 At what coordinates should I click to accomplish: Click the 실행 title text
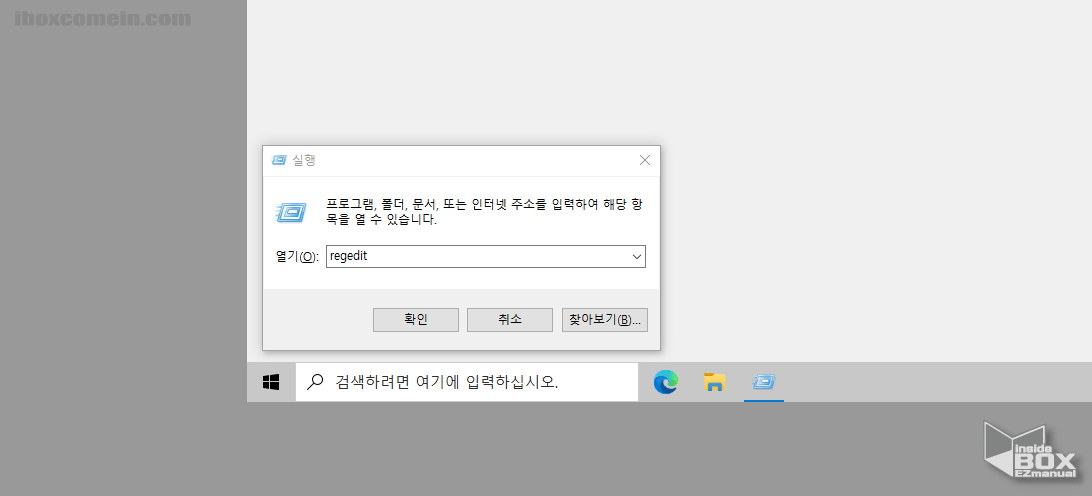click(x=304, y=160)
